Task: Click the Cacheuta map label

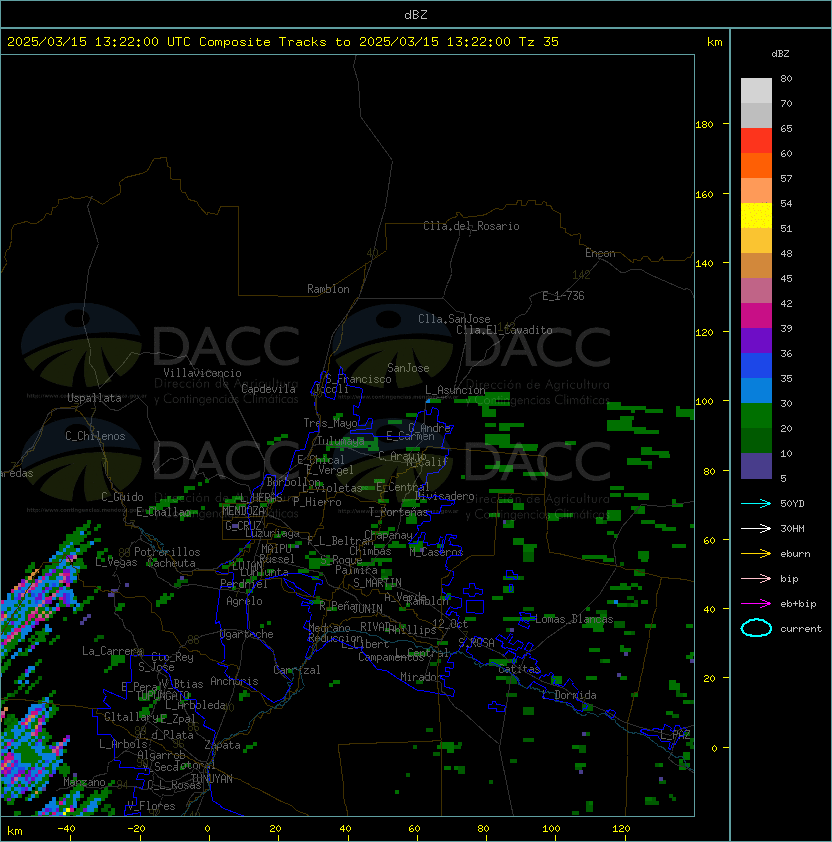Action: click(171, 563)
